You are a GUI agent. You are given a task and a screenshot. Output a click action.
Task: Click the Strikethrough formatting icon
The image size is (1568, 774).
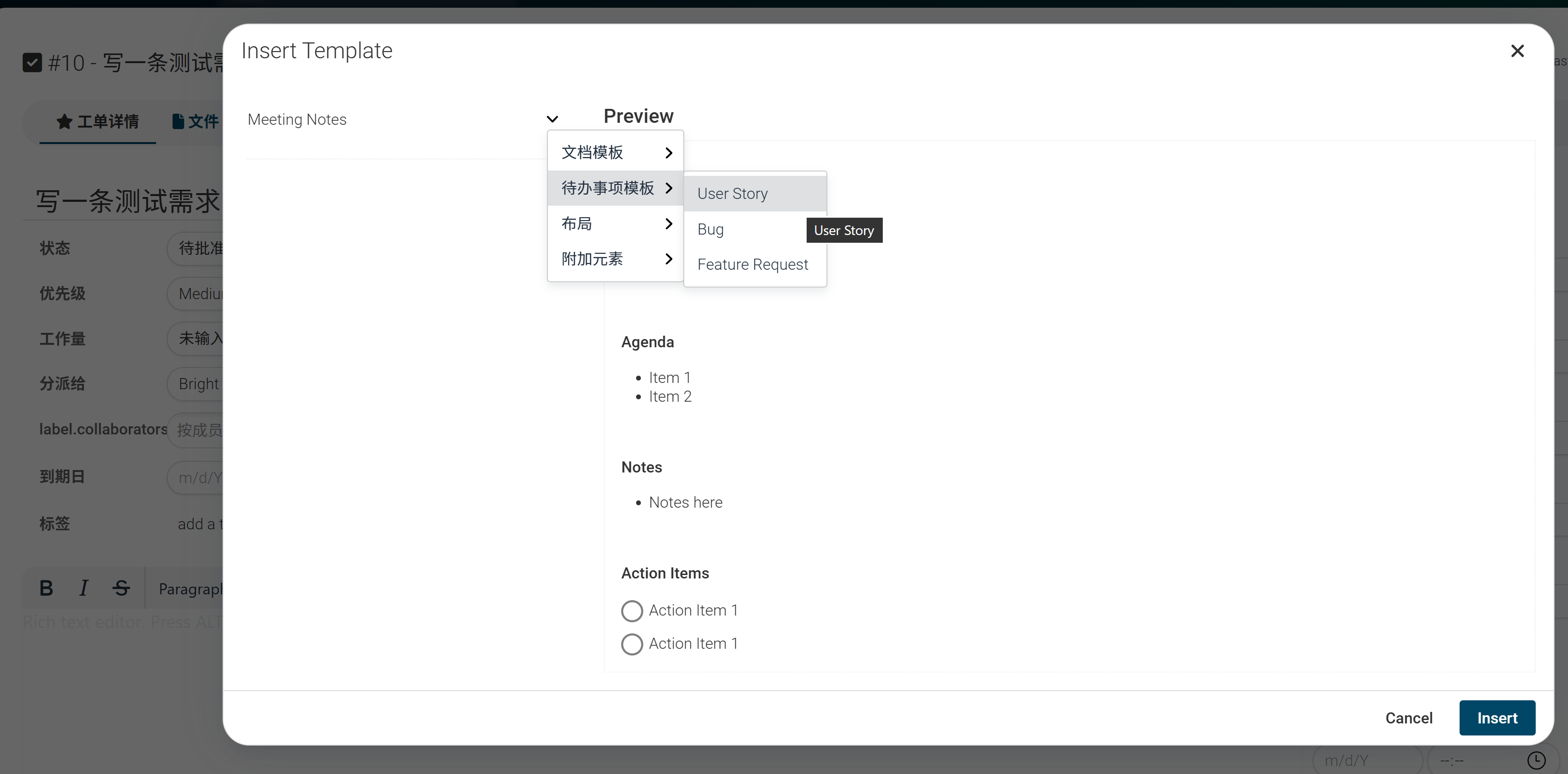coord(121,588)
